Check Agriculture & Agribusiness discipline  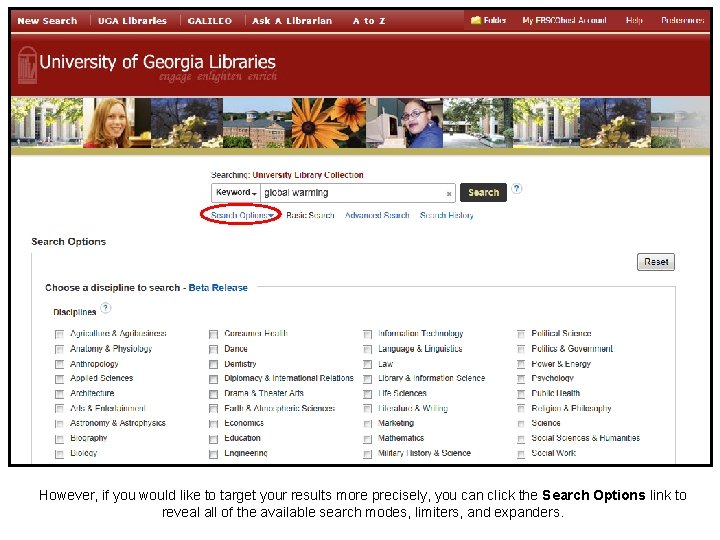click(59, 334)
